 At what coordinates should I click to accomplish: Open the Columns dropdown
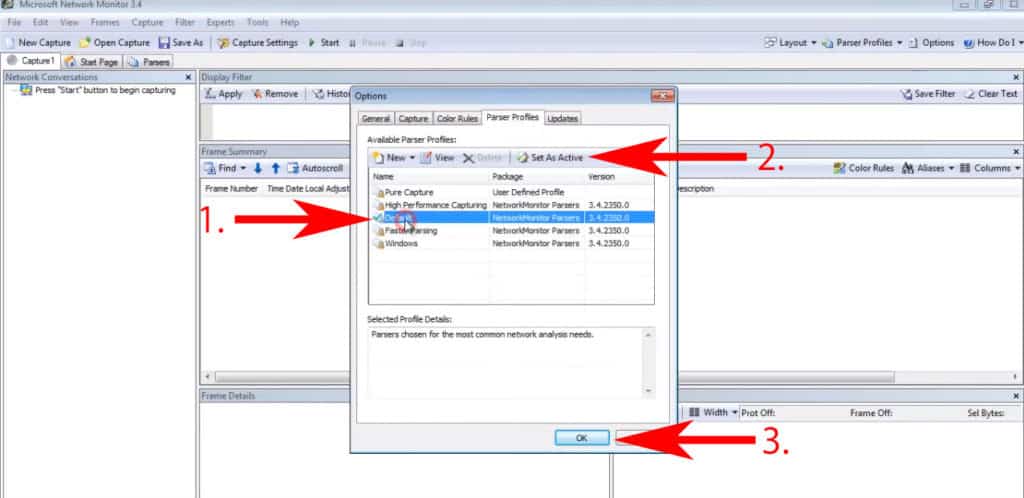point(991,168)
